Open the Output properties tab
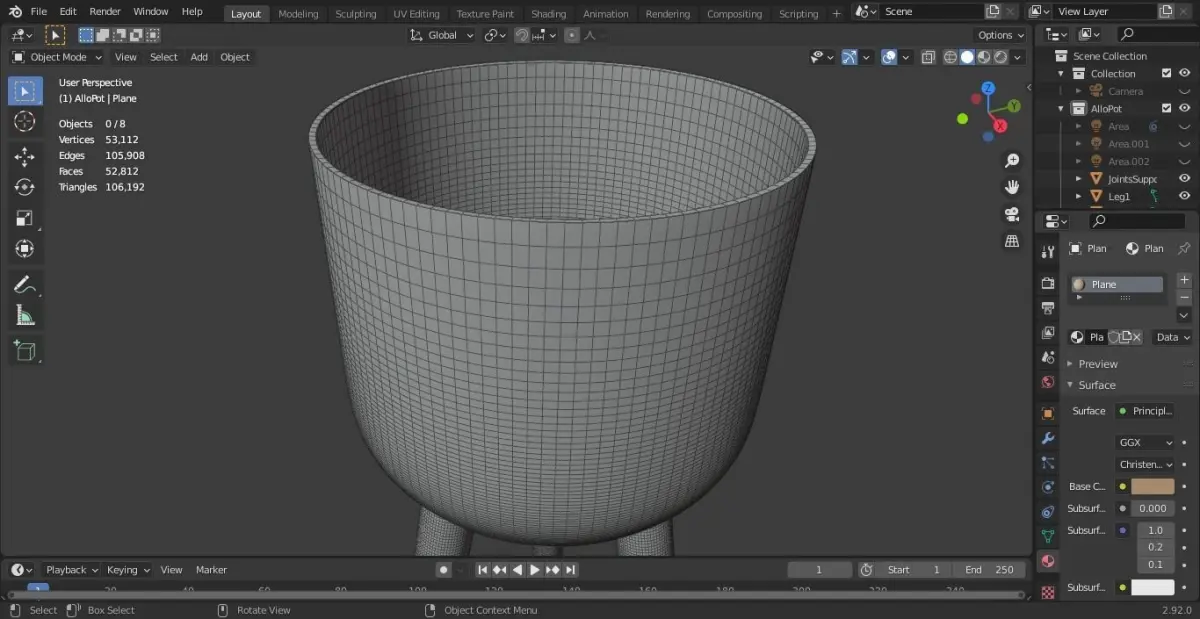Screen dimensions: 1200x619 (x=1048, y=308)
